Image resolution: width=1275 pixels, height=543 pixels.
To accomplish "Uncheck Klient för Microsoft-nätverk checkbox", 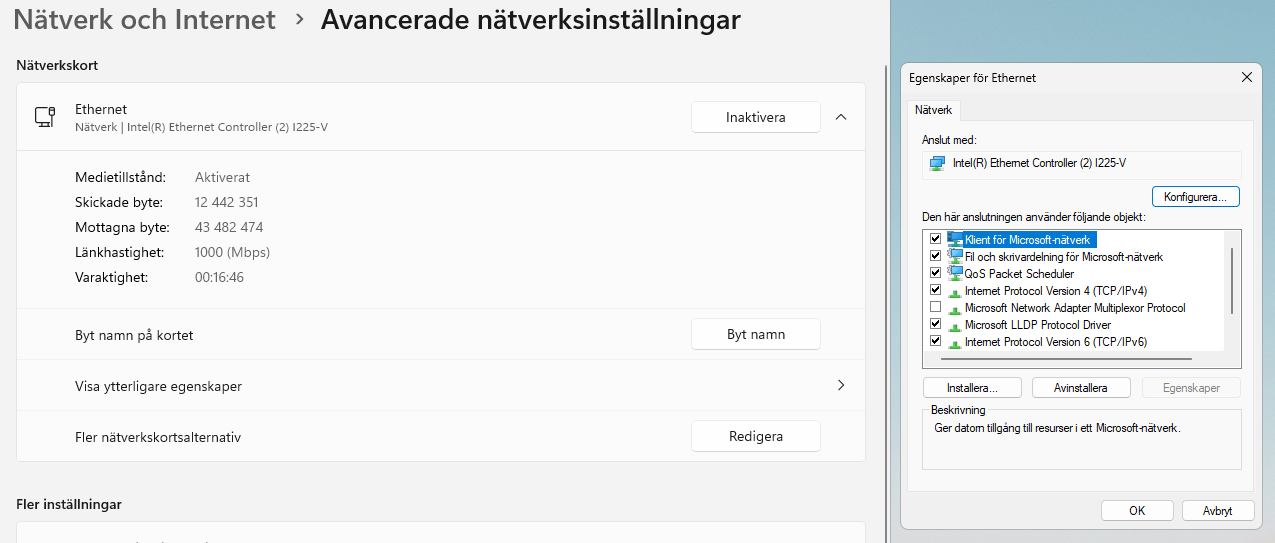I will point(935,239).
